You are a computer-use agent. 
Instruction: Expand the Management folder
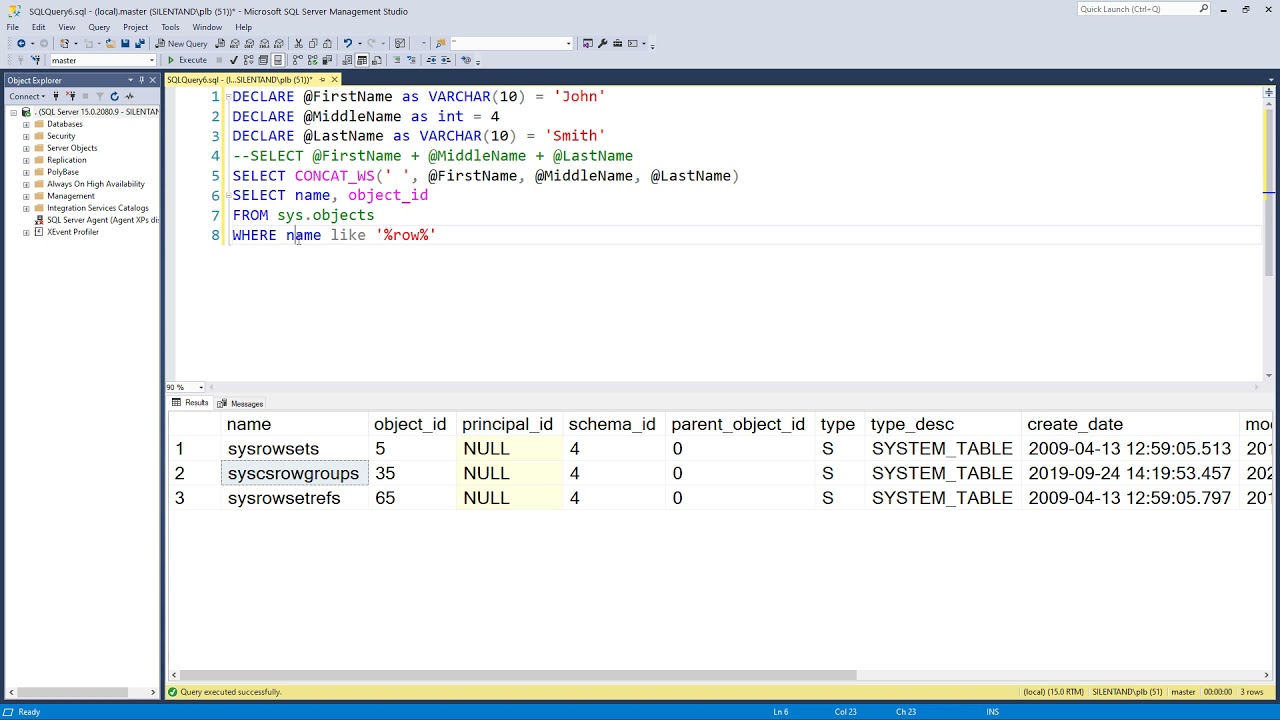[26, 196]
